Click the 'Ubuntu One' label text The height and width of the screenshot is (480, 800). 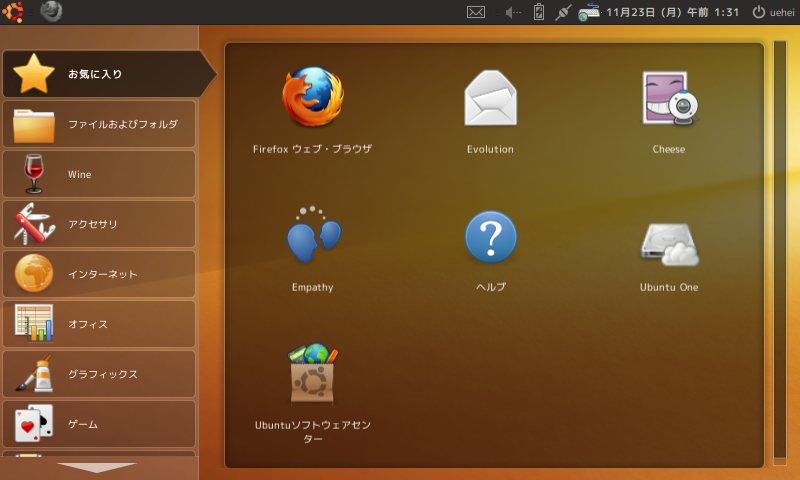click(x=669, y=287)
